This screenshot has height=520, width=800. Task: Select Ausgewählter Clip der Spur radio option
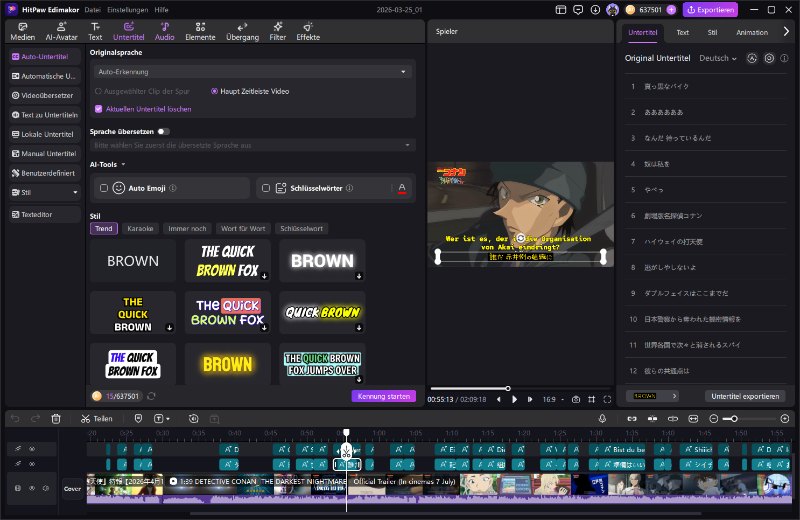(x=142, y=91)
